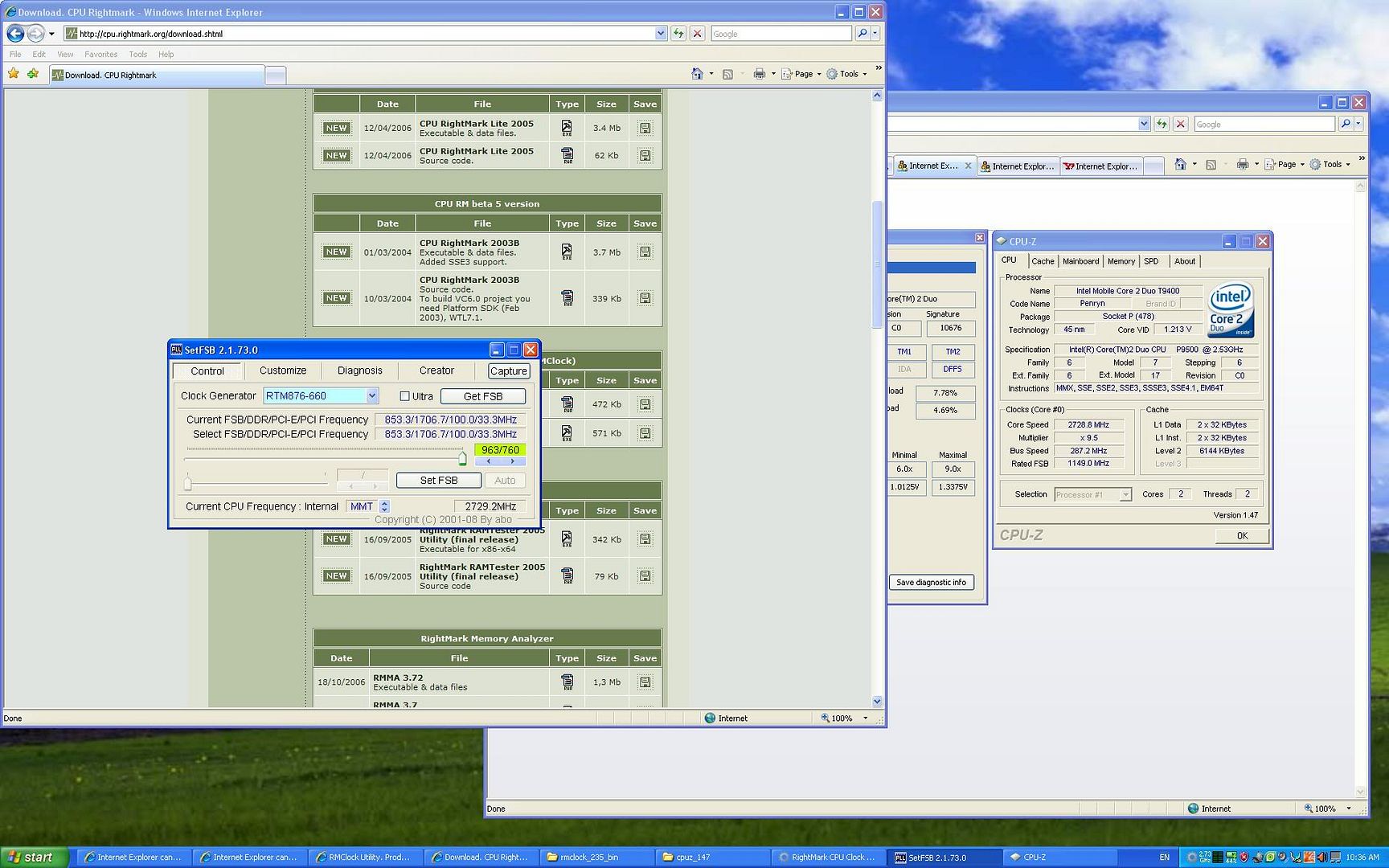Click Capture button in SetFSB
Screen dimensions: 1389x868
[509, 371]
